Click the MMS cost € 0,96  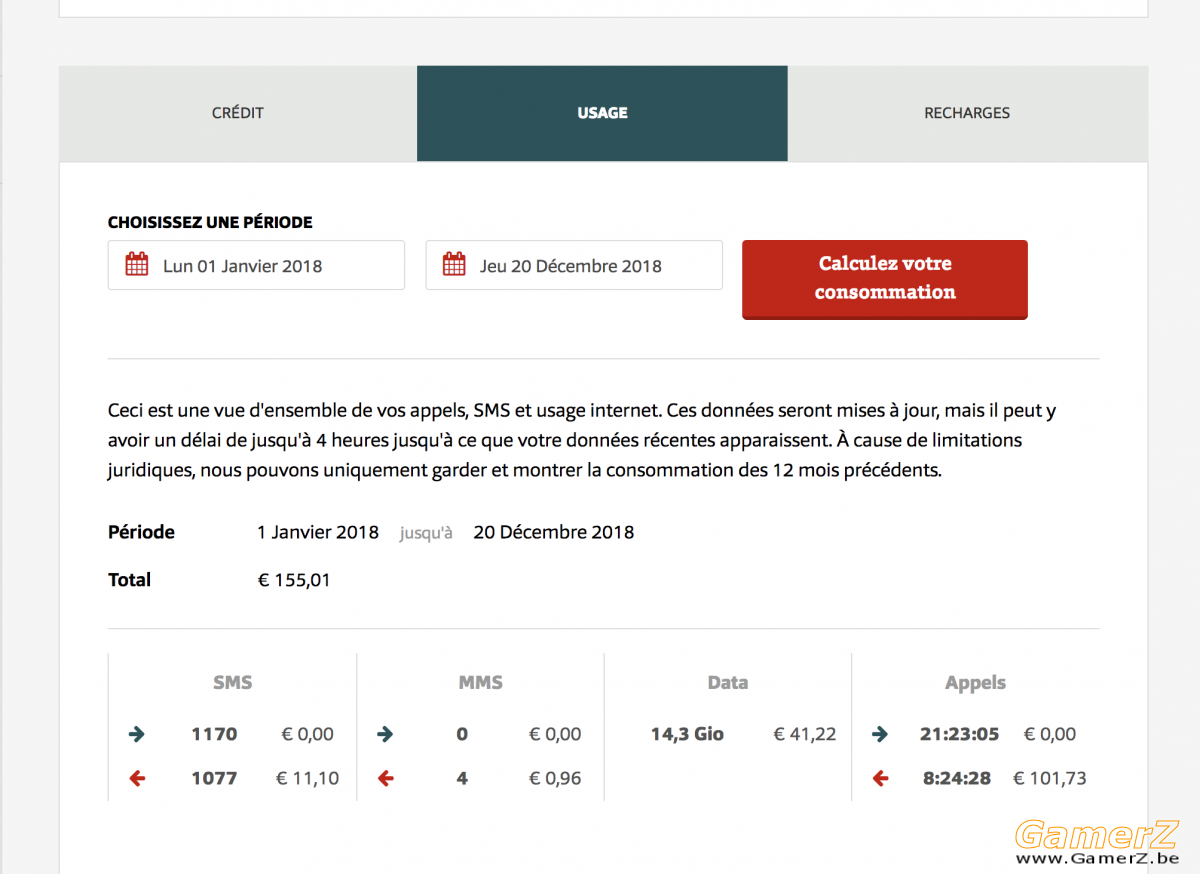click(555, 778)
